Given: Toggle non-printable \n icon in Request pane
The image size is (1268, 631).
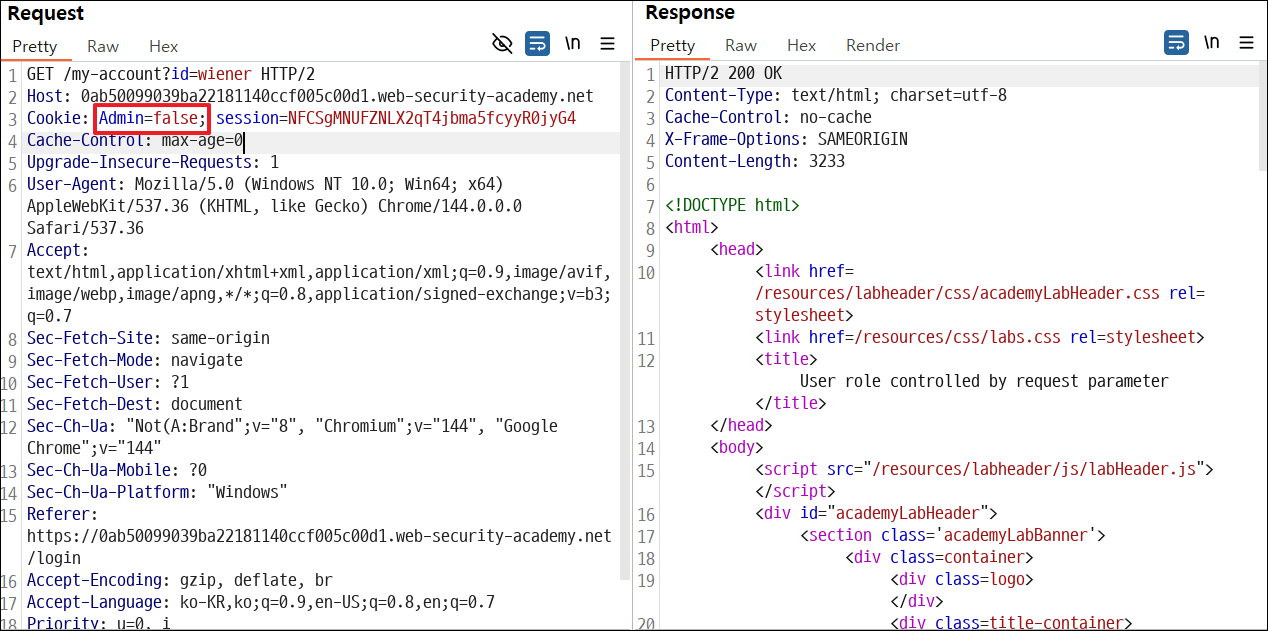Looking at the screenshot, I should pos(573,43).
